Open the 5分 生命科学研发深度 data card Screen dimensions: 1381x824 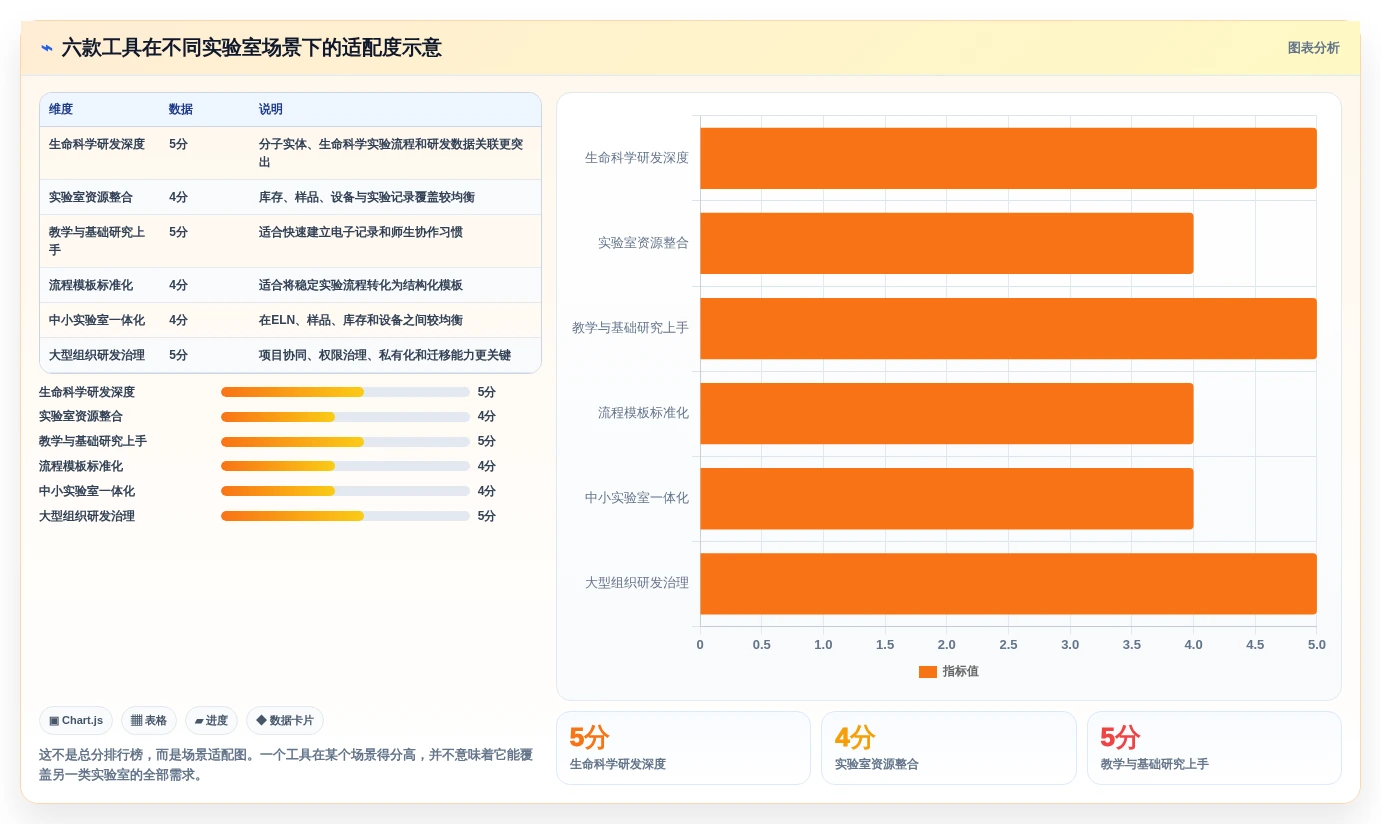tap(683, 748)
